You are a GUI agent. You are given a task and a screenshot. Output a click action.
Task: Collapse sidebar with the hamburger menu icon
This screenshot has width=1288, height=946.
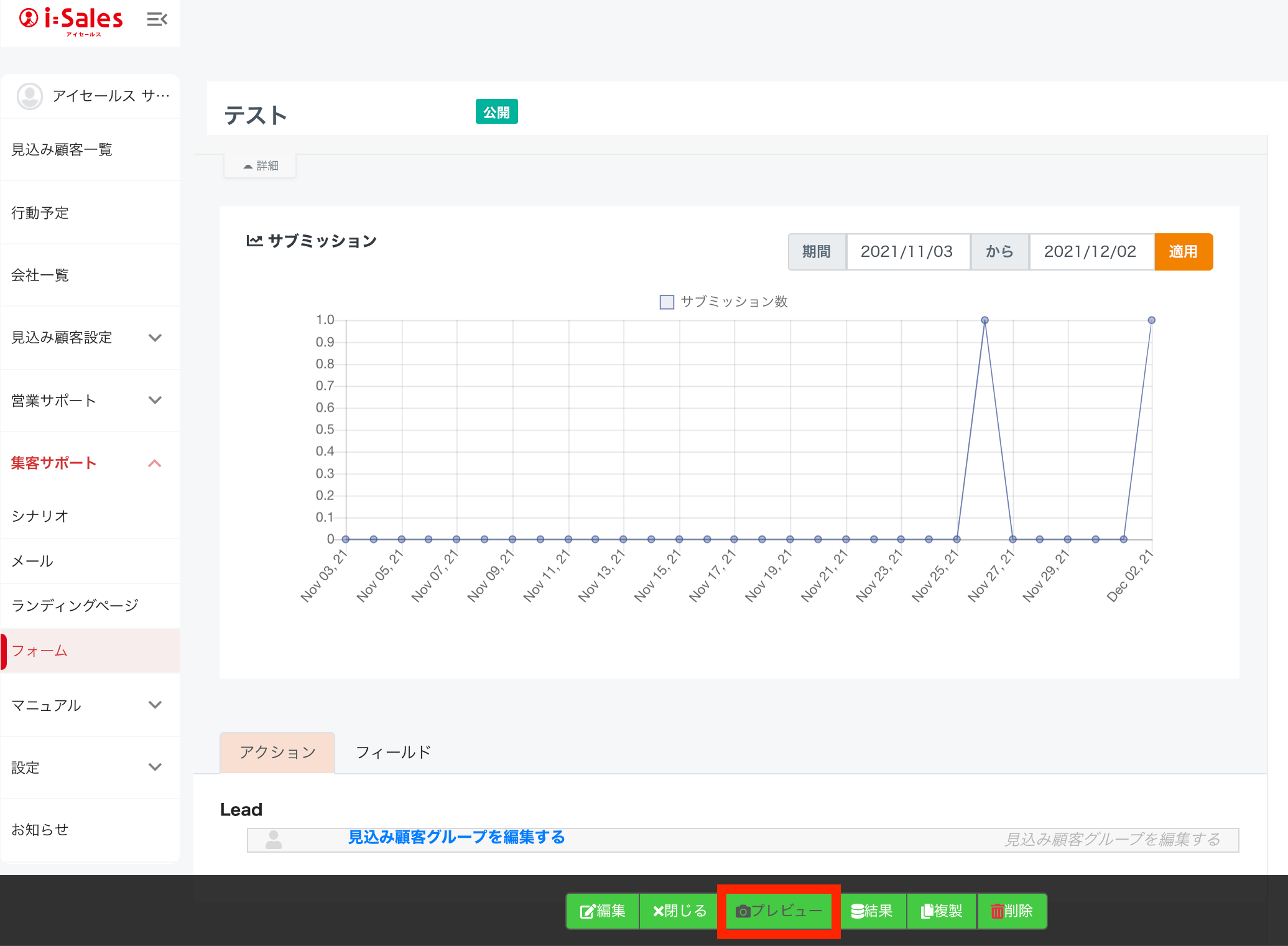click(157, 20)
